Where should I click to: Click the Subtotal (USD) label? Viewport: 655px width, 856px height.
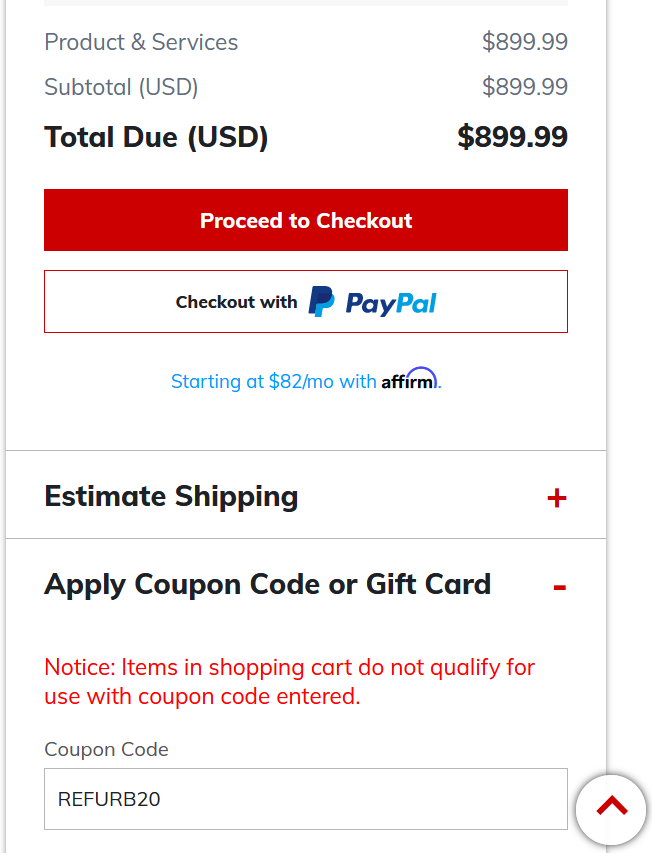pyautogui.click(x=121, y=87)
